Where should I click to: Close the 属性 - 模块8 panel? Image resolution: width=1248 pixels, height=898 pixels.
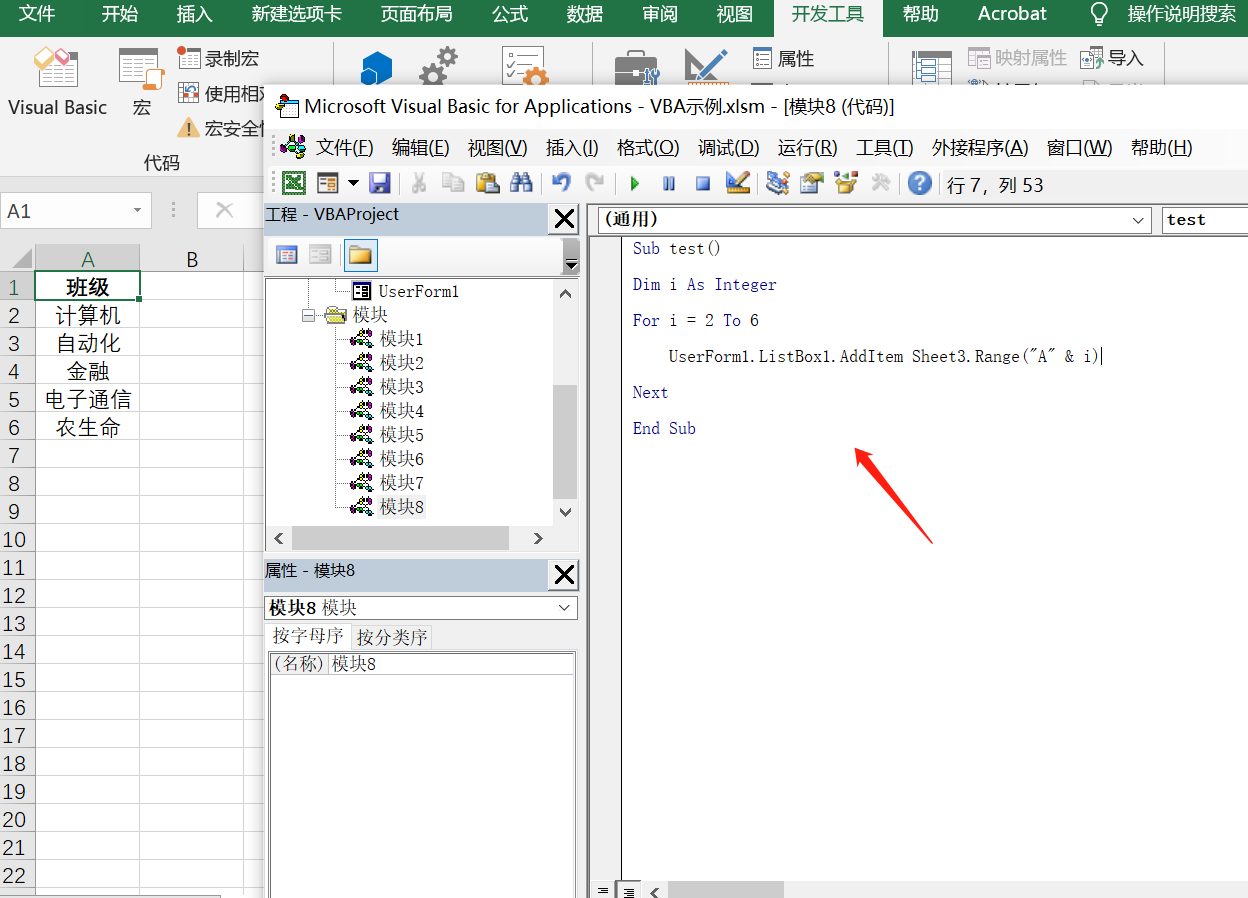[564, 574]
